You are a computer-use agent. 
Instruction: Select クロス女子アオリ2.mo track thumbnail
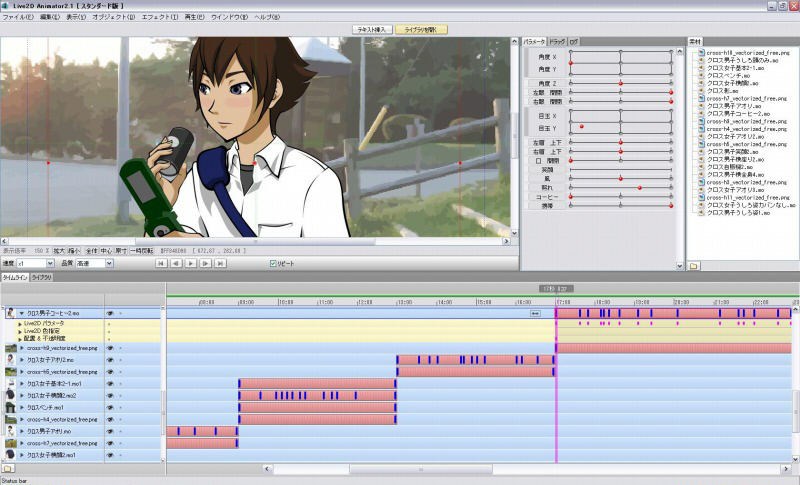pos(10,360)
